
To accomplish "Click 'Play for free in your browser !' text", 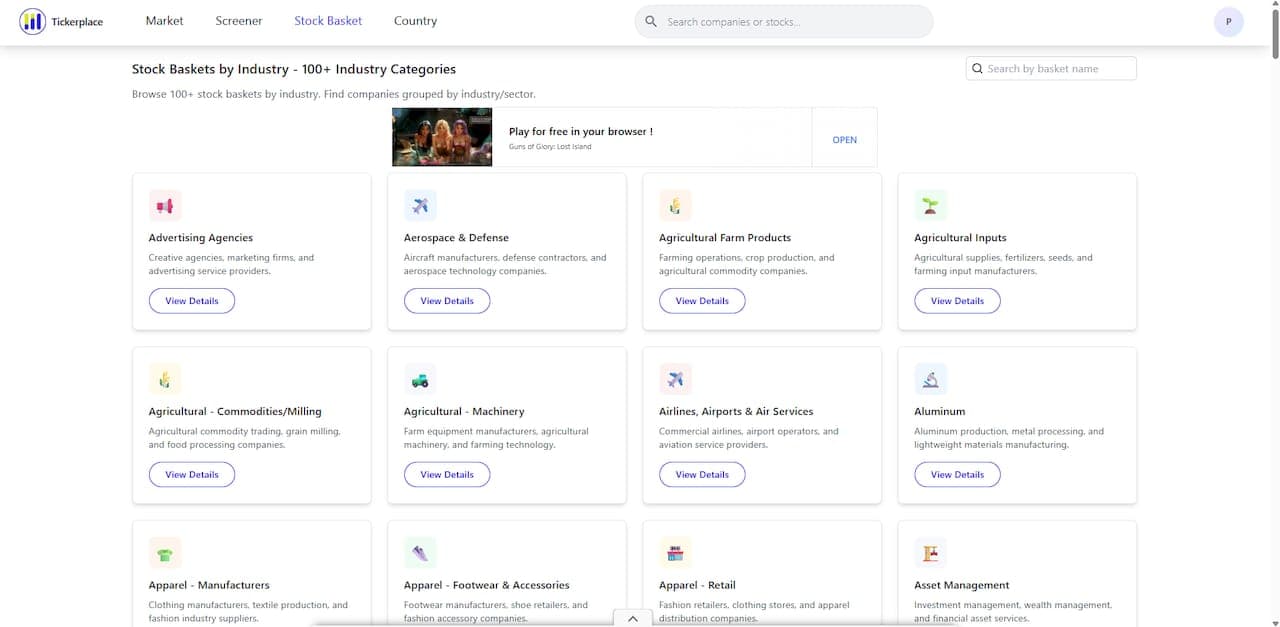I will [581, 132].
